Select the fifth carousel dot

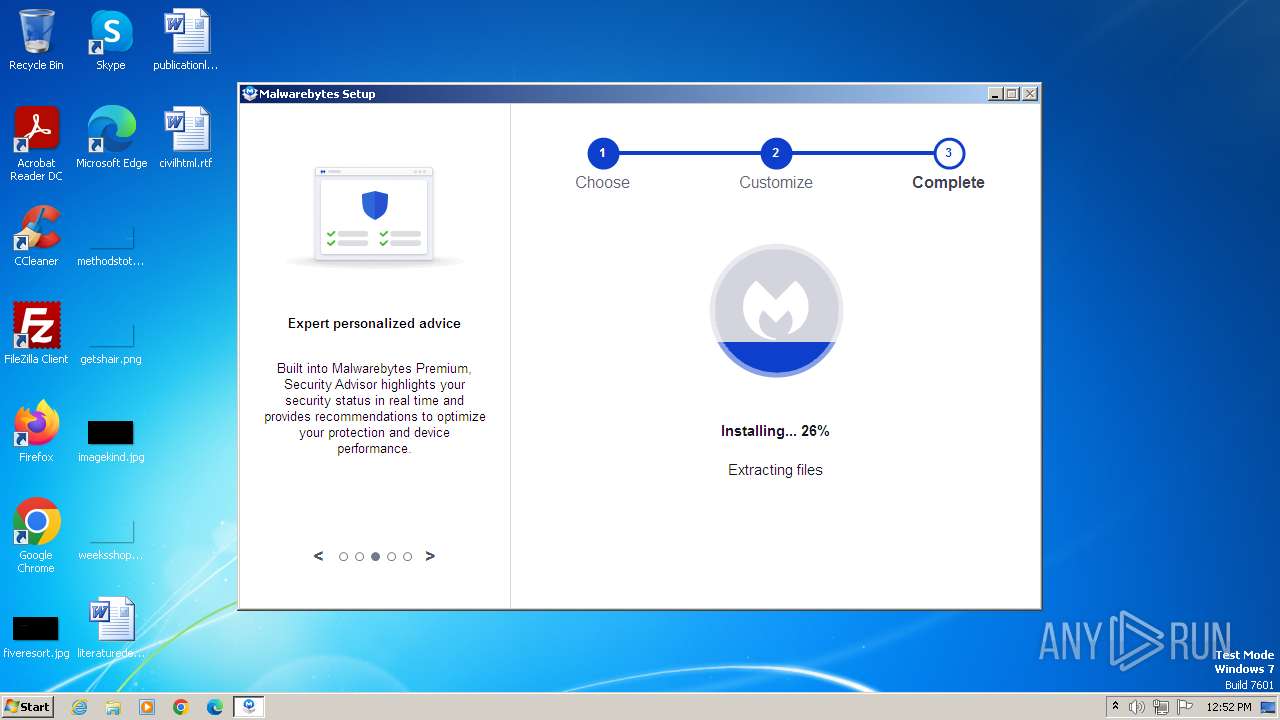pyautogui.click(x=407, y=557)
